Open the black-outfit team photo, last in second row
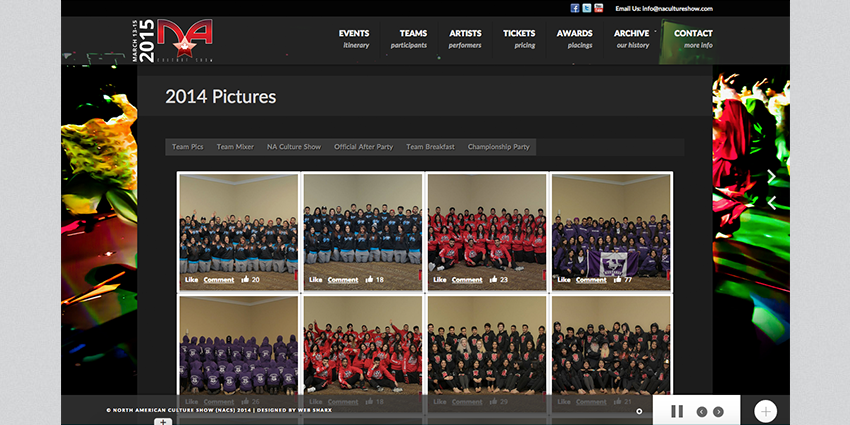Viewport: 850px width, 425px height. coord(611,347)
